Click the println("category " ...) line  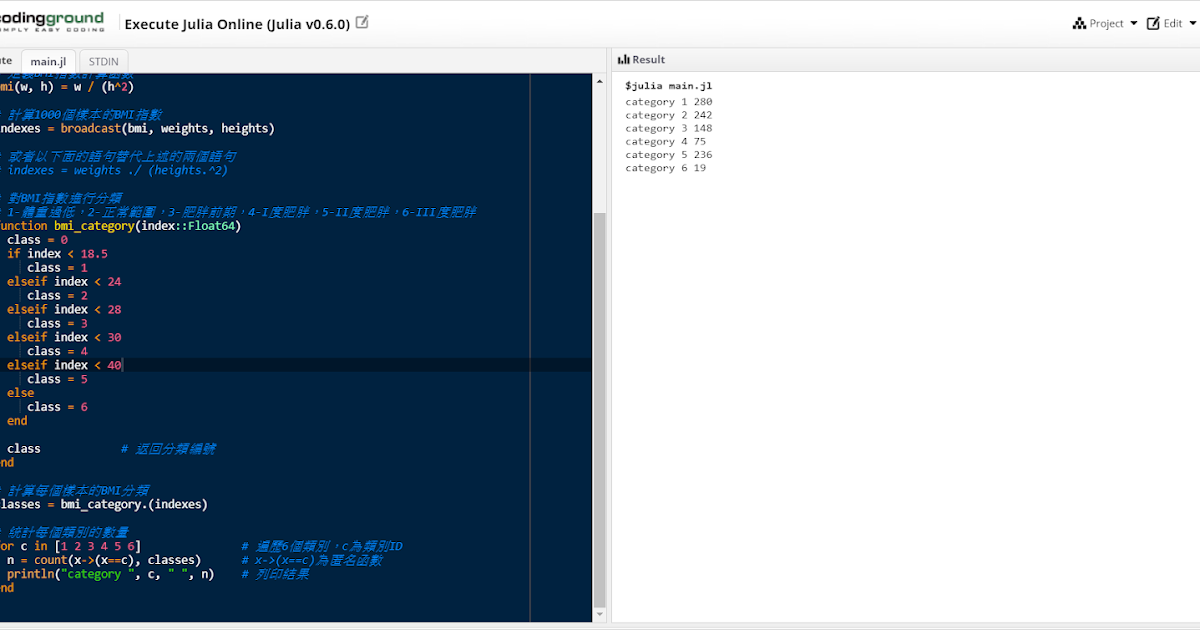110,574
